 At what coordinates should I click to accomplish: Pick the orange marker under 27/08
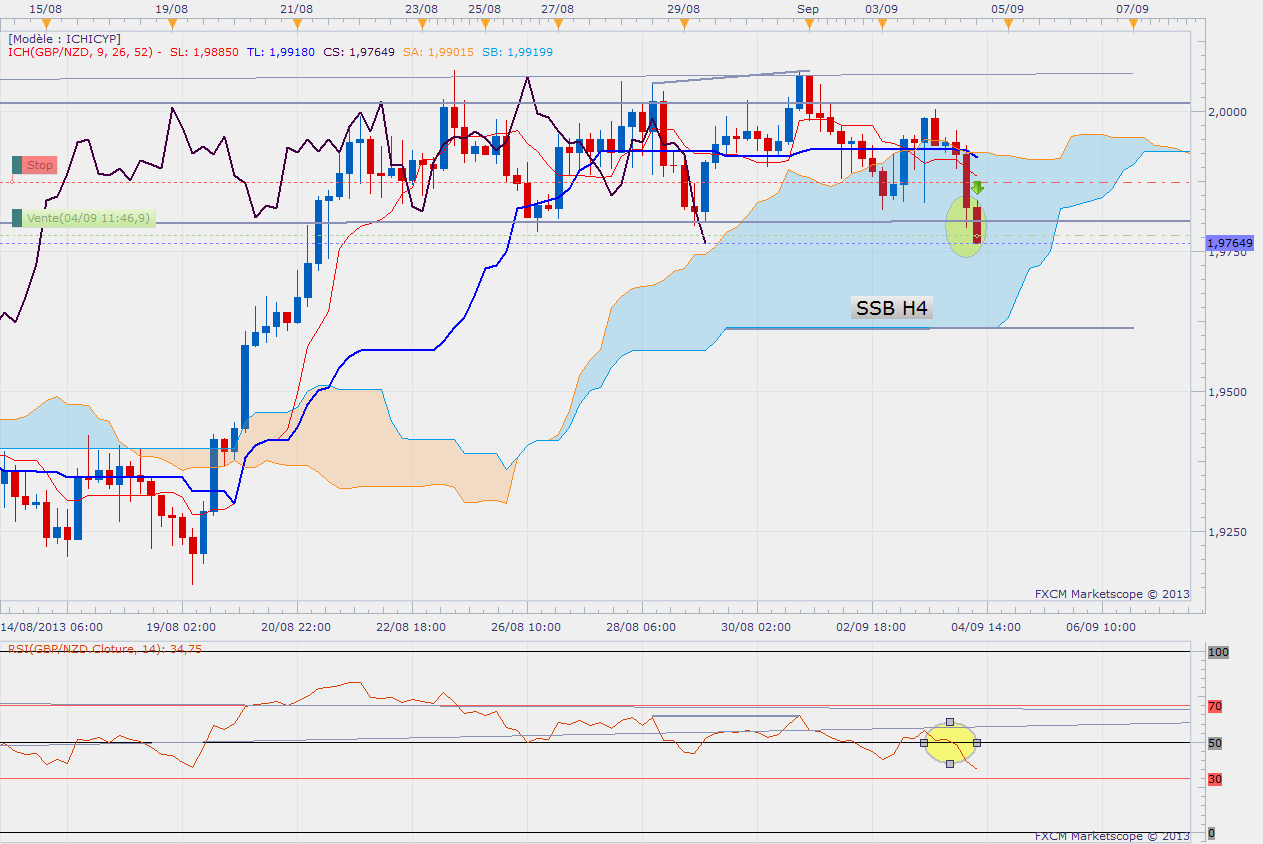pyautogui.click(x=557, y=22)
